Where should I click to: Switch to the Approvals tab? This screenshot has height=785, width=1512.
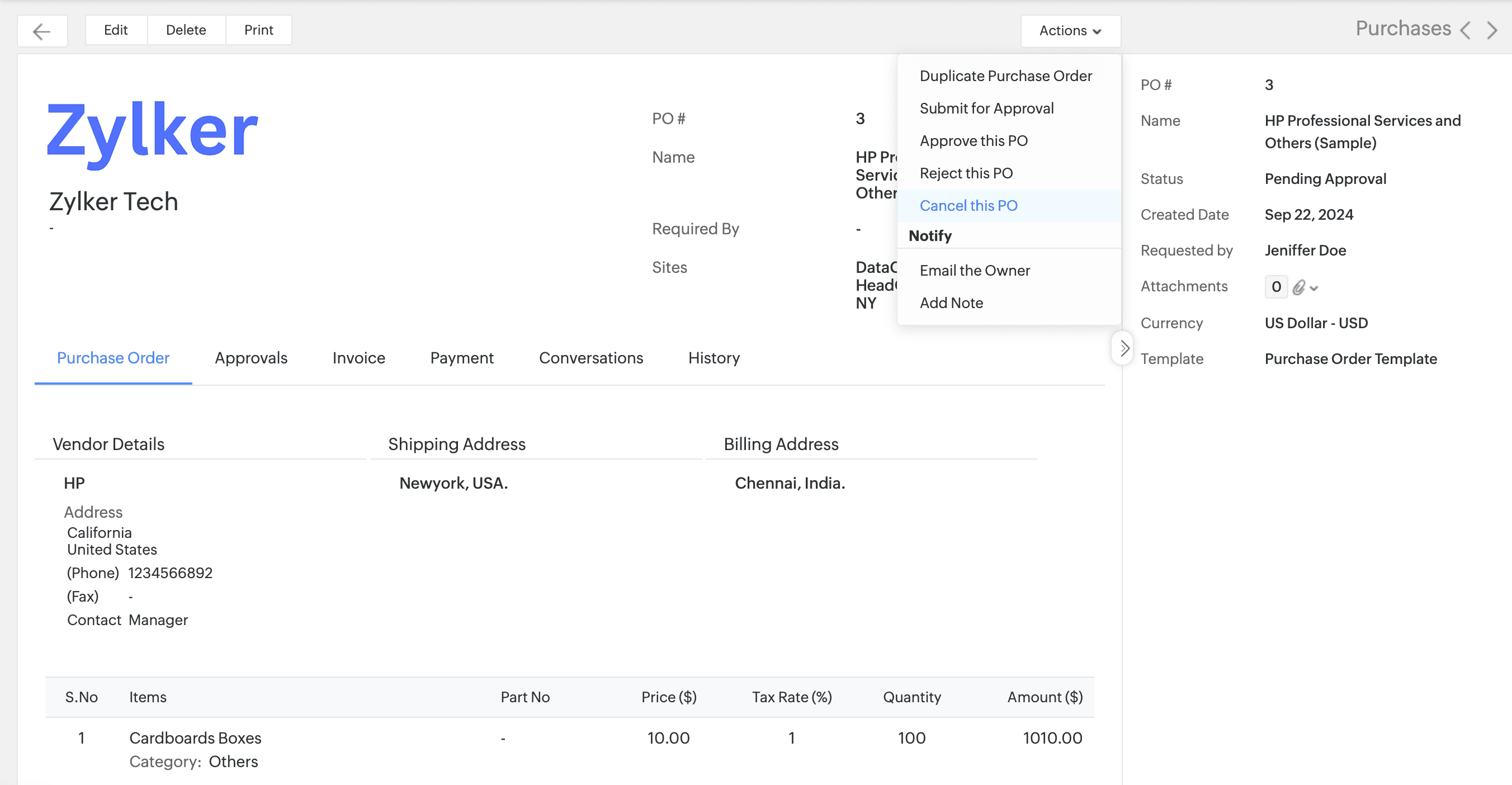tap(251, 358)
